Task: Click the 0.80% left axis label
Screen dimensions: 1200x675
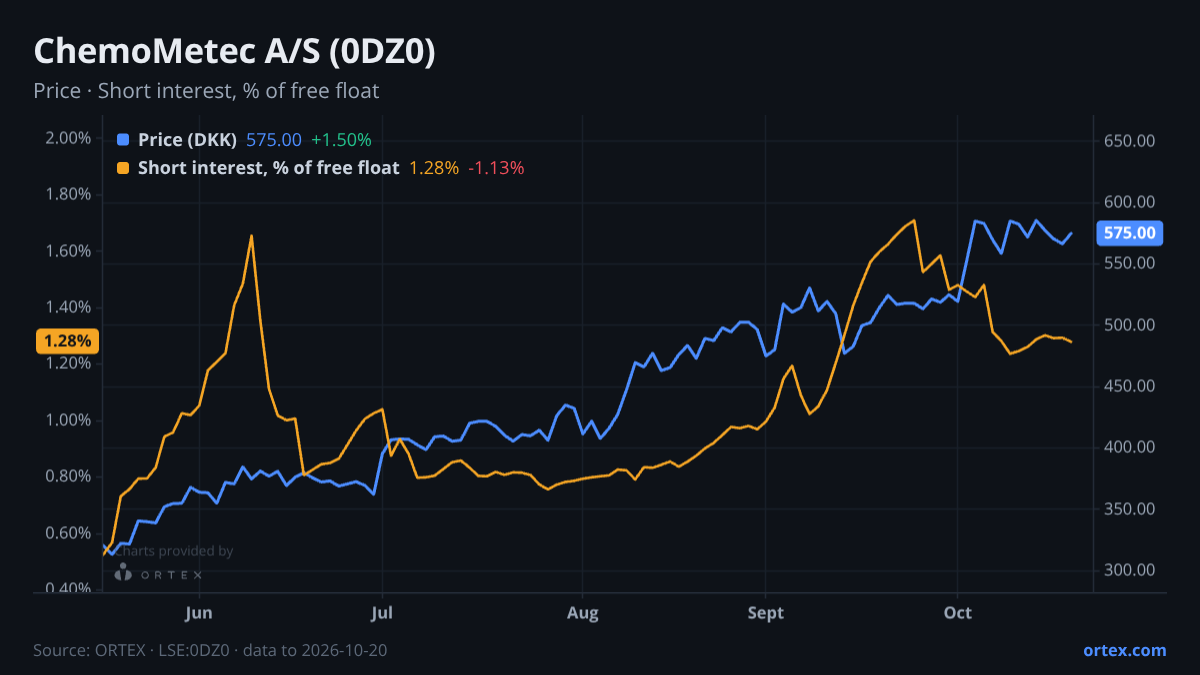Action: pos(68,476)
